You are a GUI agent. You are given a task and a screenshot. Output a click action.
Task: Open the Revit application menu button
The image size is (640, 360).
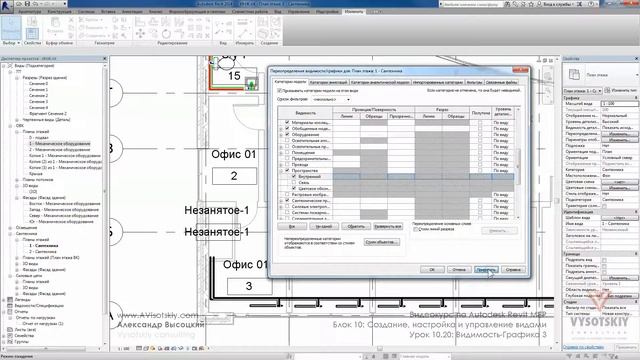[6, 6]
